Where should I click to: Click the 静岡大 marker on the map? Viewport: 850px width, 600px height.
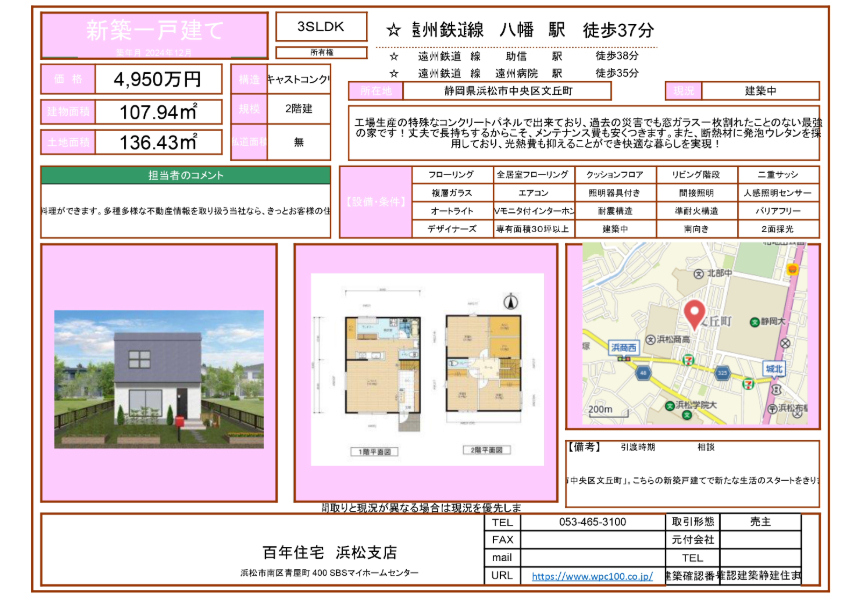(x=767, y=321)
